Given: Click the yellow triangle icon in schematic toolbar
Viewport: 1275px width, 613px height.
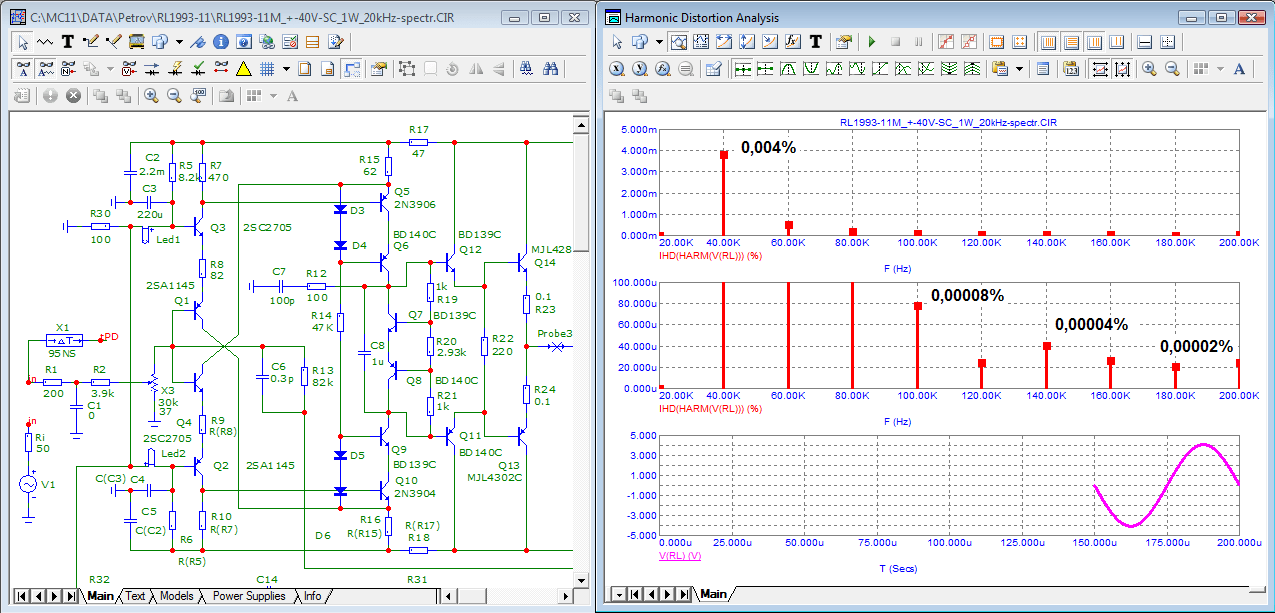Looking at the screenshot, I should click(243, 69).
